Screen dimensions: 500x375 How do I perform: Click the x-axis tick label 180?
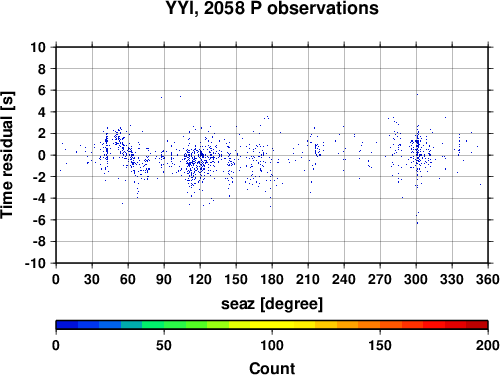tap(272, 279)
